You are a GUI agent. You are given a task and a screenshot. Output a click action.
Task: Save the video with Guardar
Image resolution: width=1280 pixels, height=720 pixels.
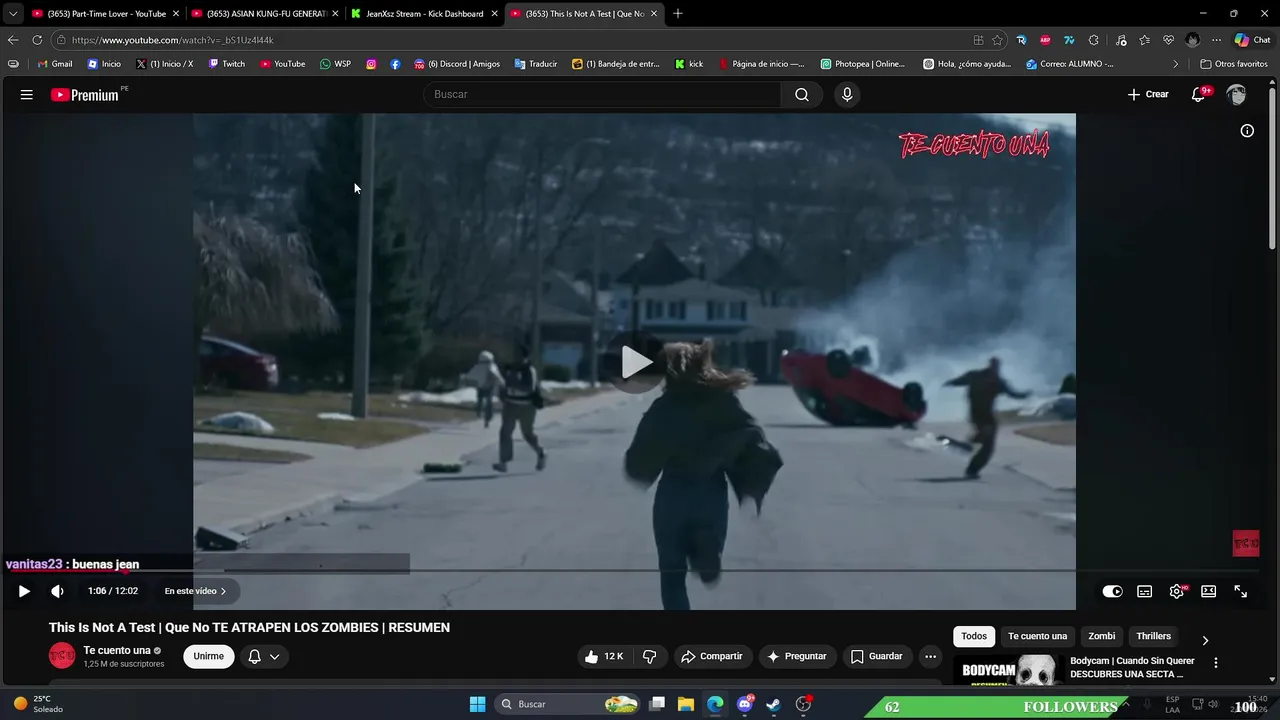point(877,656)
